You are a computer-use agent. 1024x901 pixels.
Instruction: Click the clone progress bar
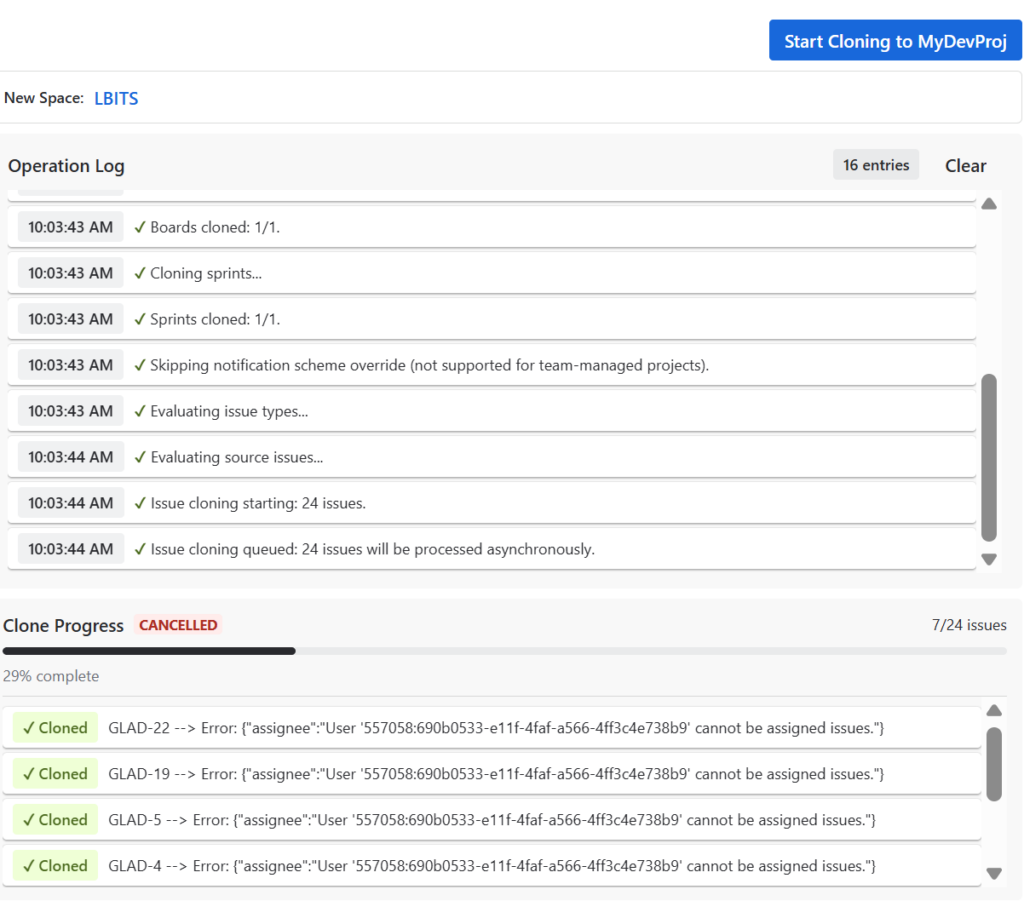point(504,651)
